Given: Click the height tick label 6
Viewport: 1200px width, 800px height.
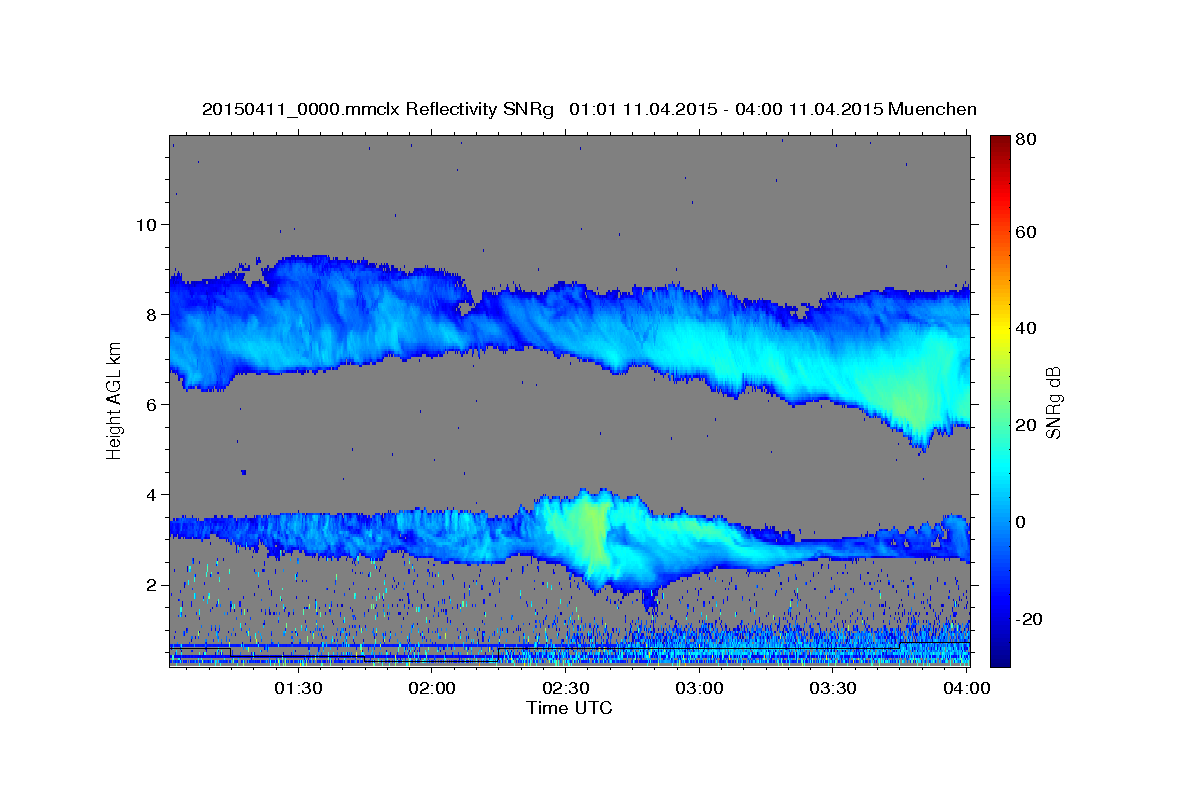Looking at the screenshot, I should click(x=150, y=405).
